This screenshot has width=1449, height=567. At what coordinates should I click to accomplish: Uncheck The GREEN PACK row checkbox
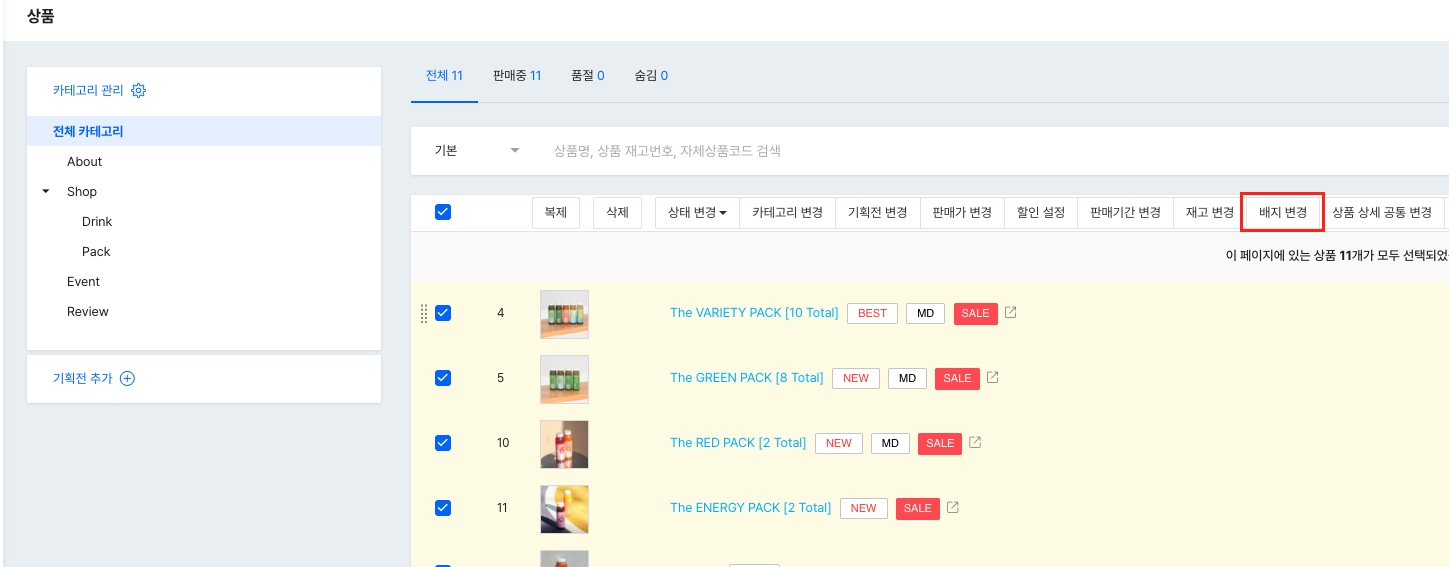point(443,378)
